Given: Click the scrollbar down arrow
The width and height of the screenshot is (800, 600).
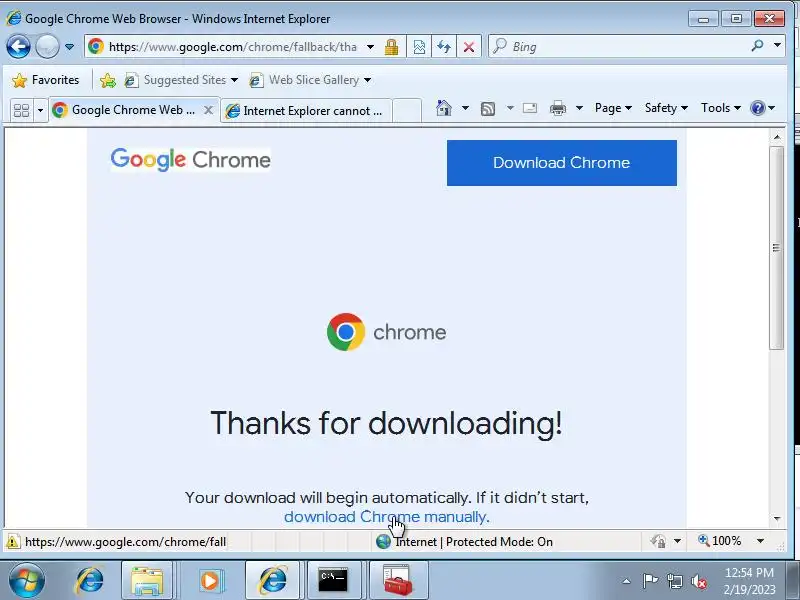Looking at the screenshot, I should pyautogui.click(x=777, y=519).
